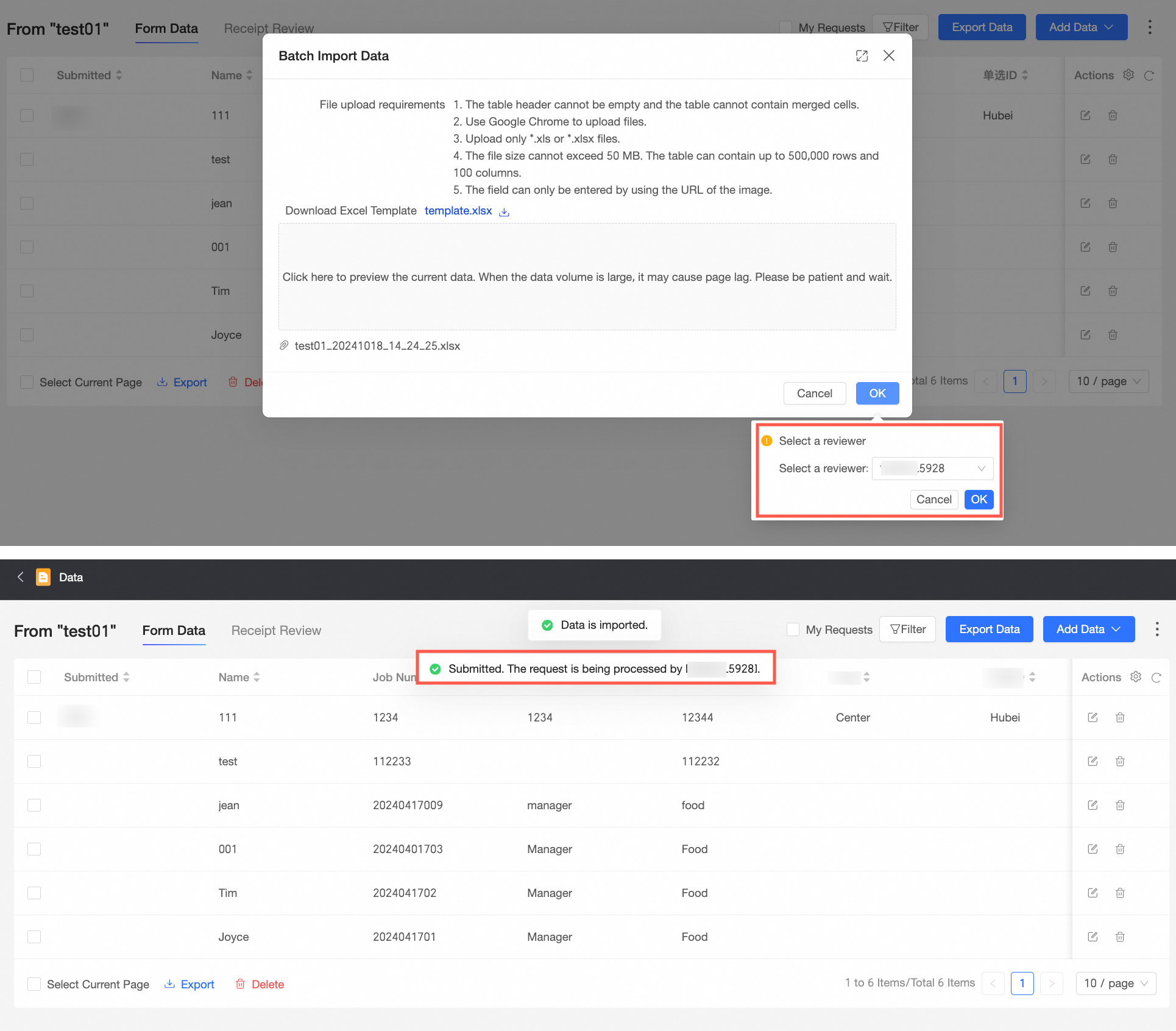Switch to the Receipt Review tab
Image resolution: width=1176 pixels, height=1031 pixels.
pyautogui.click(x=276, y=631)
